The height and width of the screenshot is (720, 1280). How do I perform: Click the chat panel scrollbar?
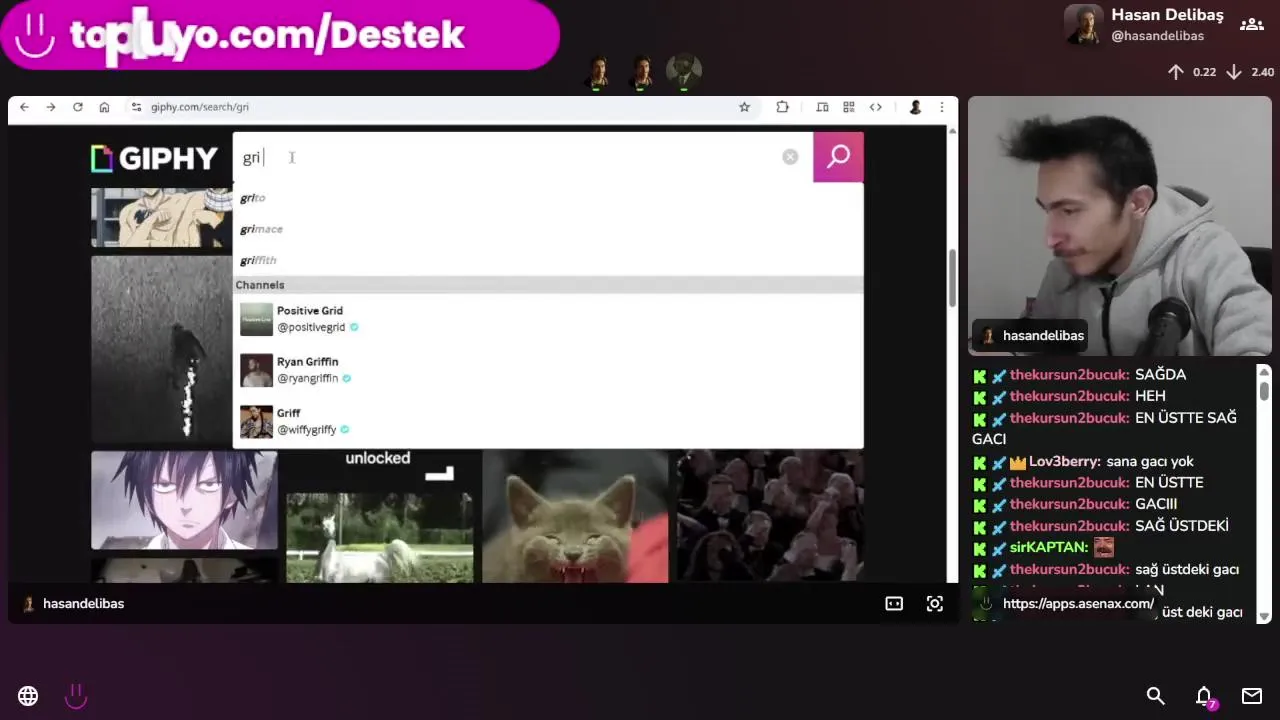tap(1264, 390)
